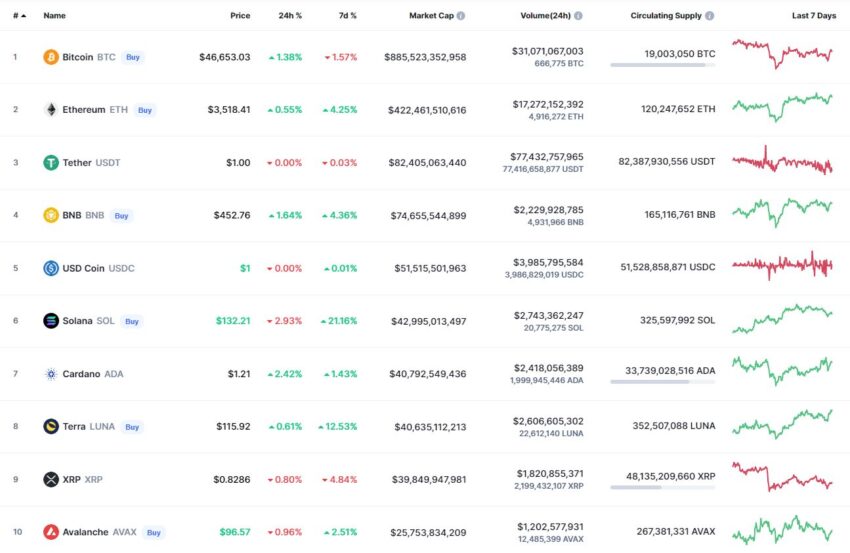850x553 pixels.
Task: Click Buy button next to Bitcoin
Action: (x=133, y=57)
